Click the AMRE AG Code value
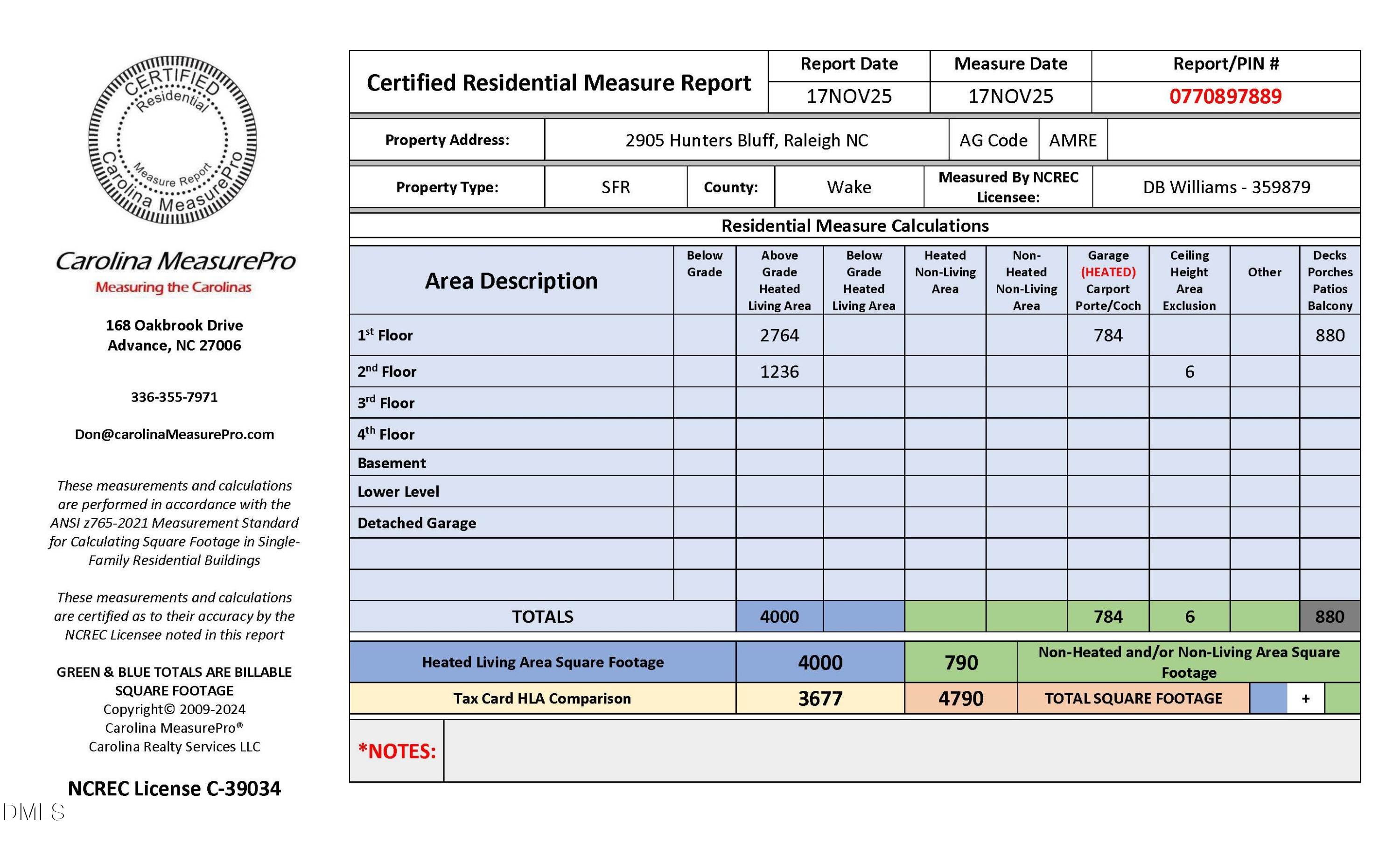 point(1072,140)
